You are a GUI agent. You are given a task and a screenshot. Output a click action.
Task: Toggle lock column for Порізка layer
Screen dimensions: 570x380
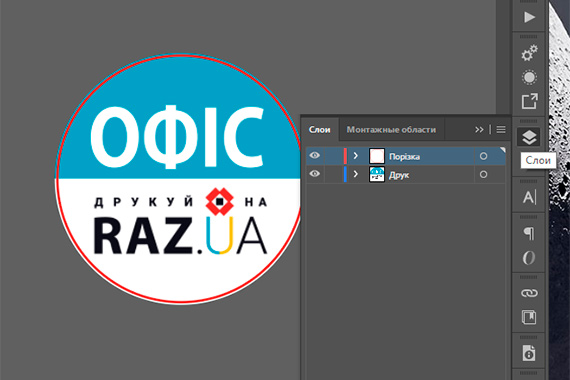pos(333,156)
